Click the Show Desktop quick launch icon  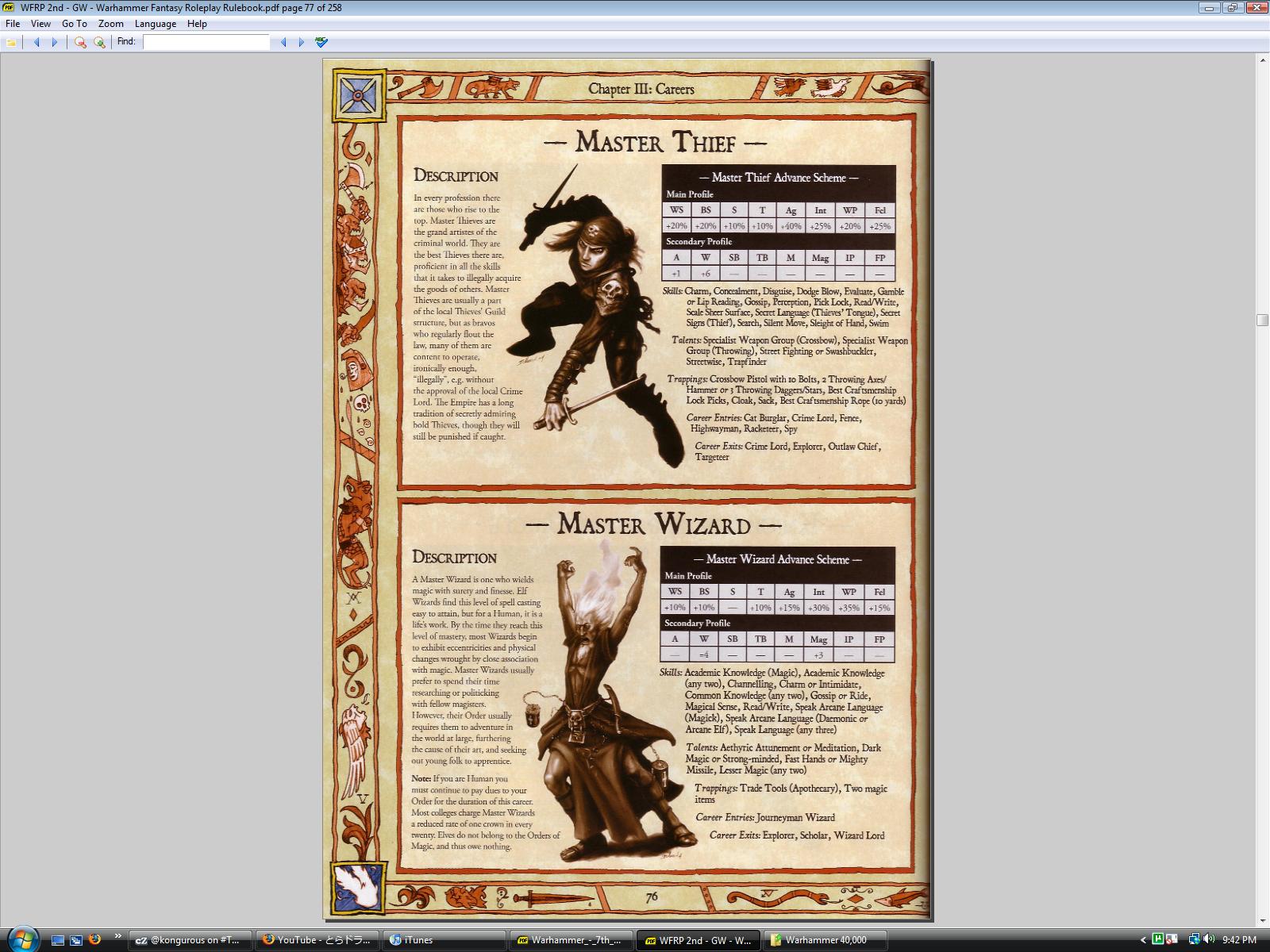57,940
